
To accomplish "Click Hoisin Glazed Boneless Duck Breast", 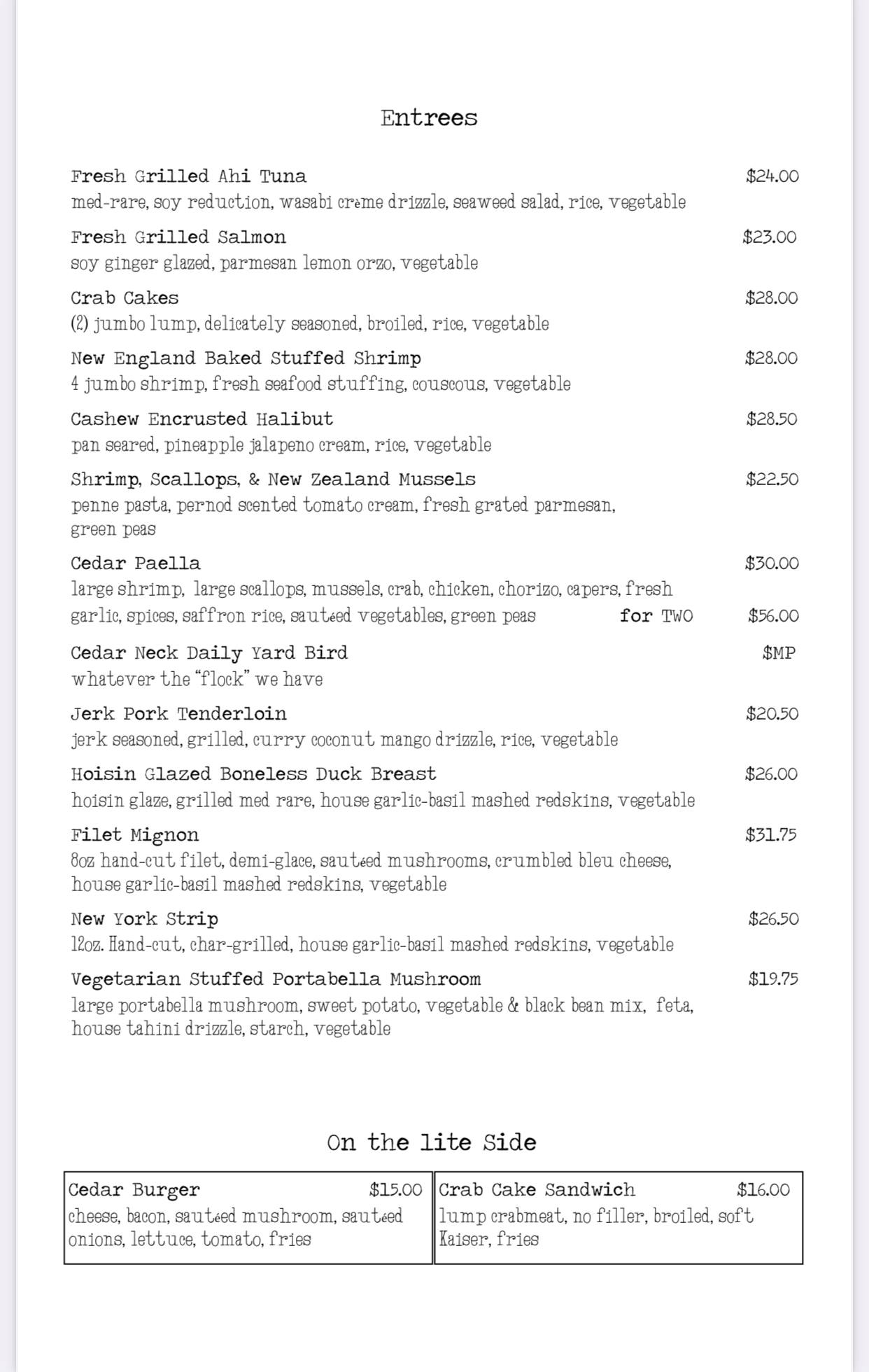I will point(253,773).
